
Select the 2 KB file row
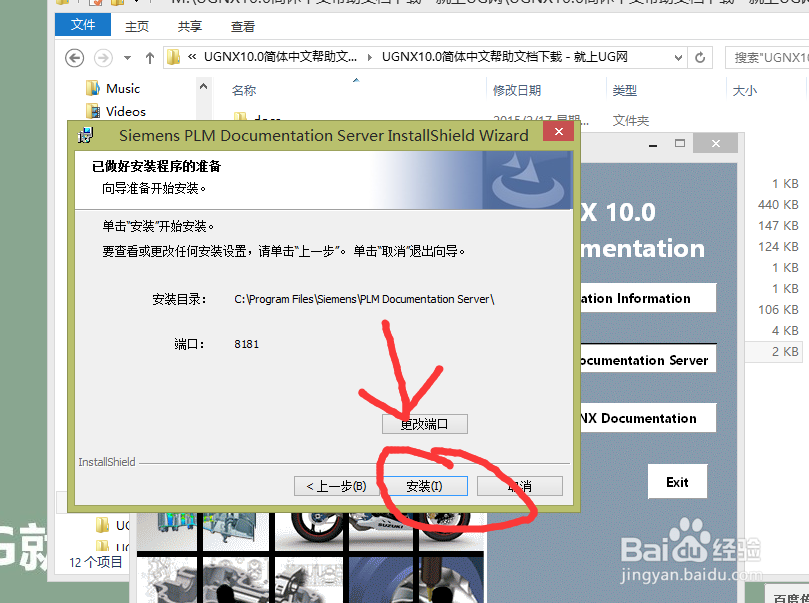[776, 352]
